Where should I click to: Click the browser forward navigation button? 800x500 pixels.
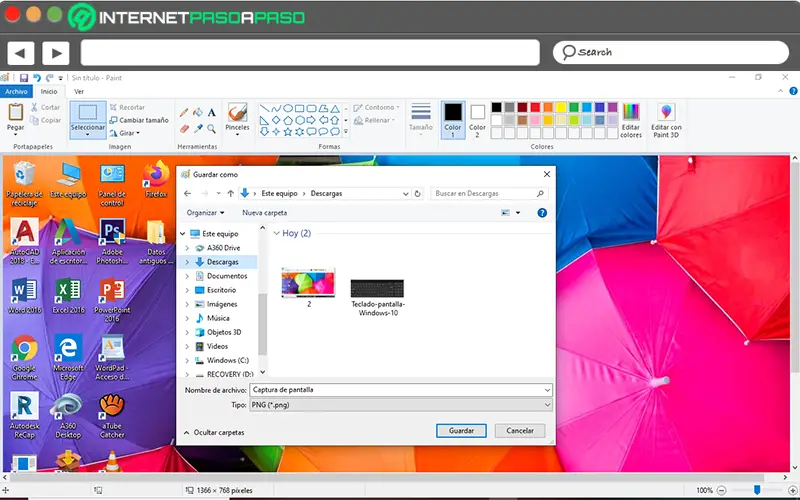pyautogui.click(x=56, y=53)
